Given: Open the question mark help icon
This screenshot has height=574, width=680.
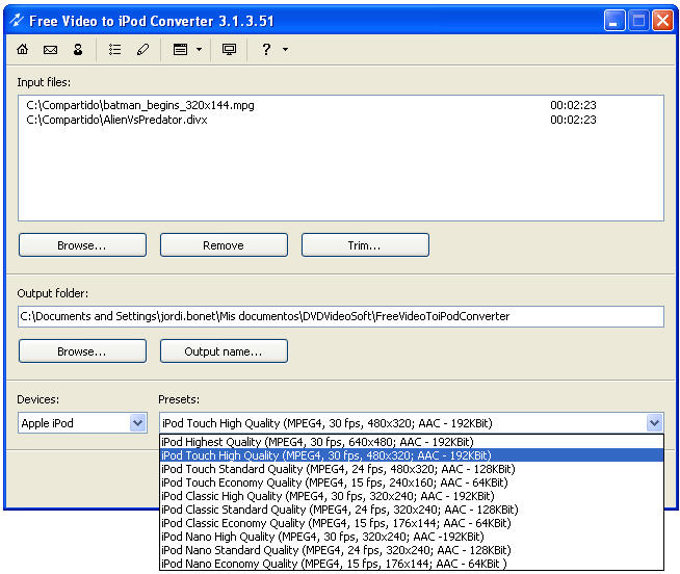Looking at the screenshot, I should coord(266,49).
